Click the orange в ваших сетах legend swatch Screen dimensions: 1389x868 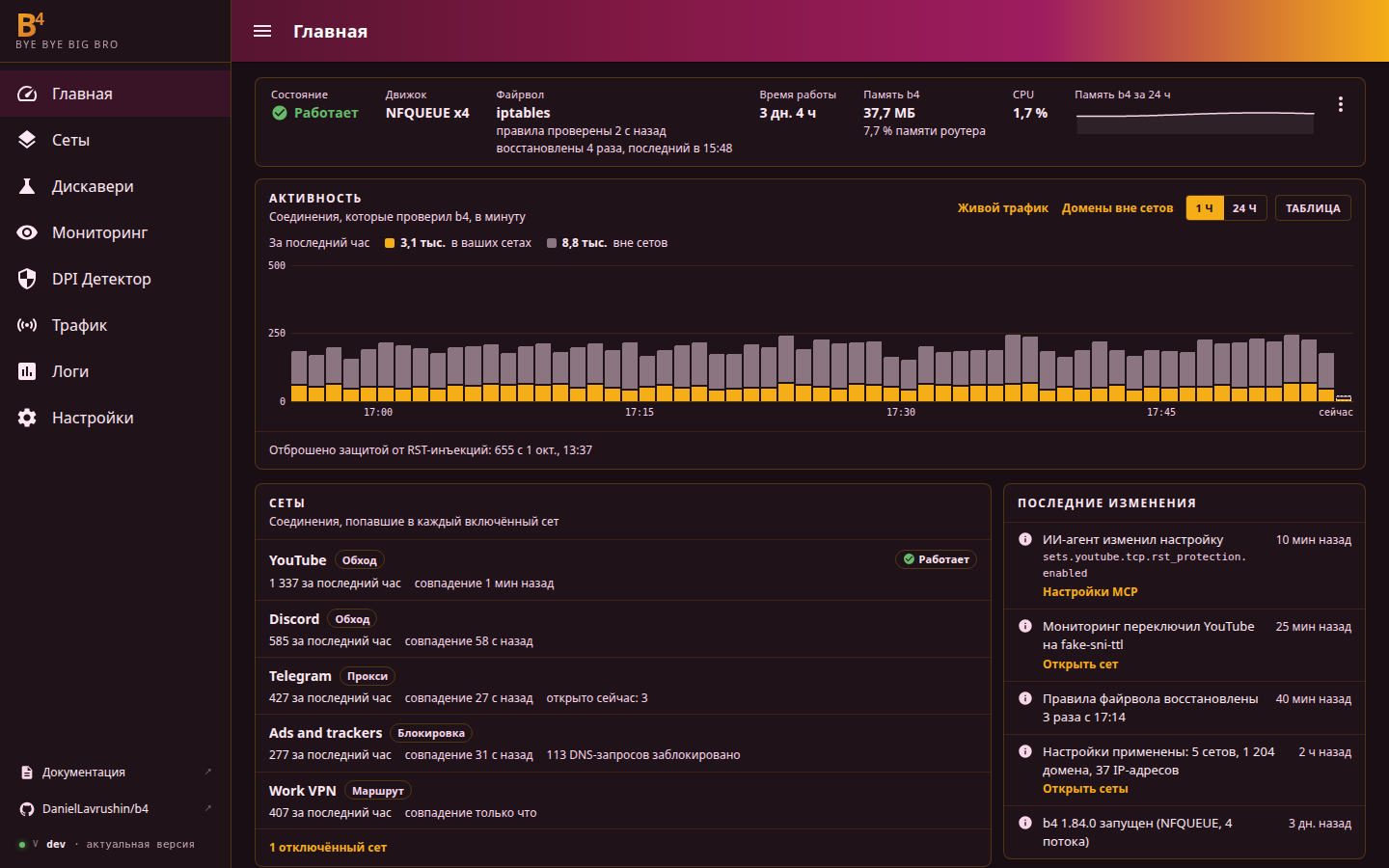390,243
